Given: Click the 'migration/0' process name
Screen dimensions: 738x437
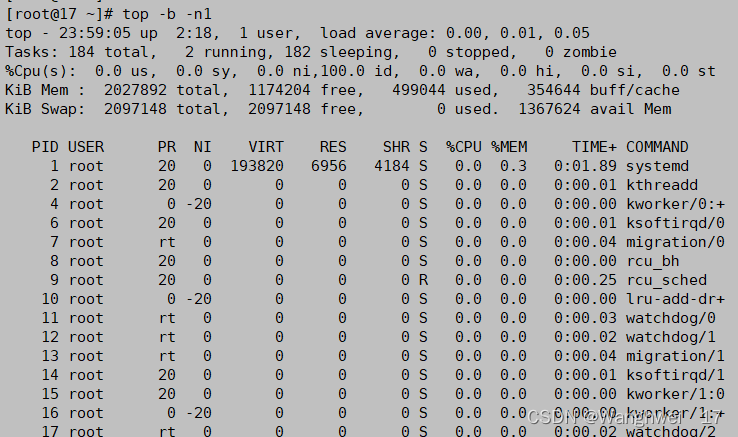Looking at the screenshot, I should coord(675,242).
